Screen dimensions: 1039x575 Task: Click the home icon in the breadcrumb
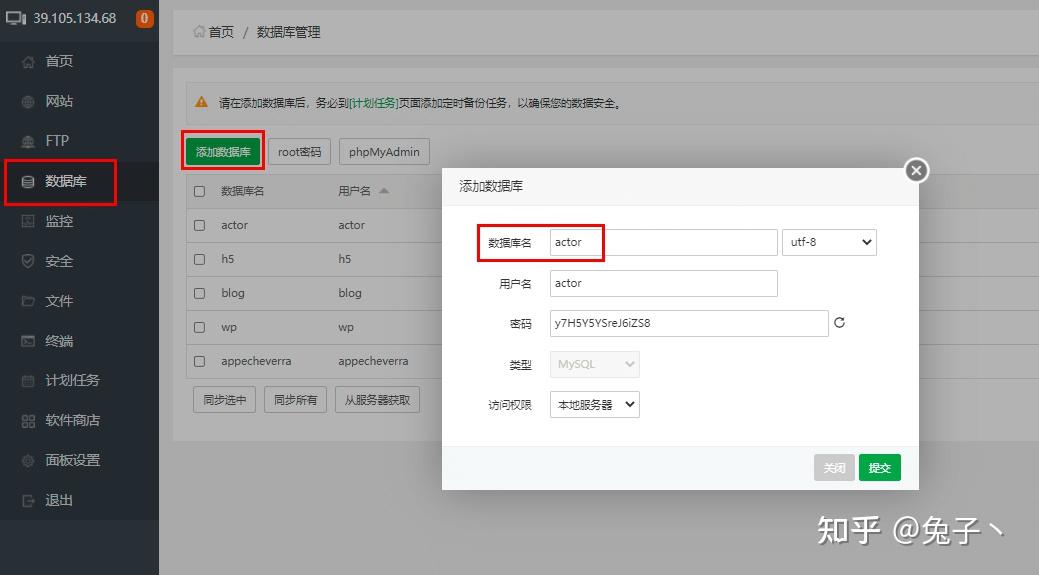[199, 32]
